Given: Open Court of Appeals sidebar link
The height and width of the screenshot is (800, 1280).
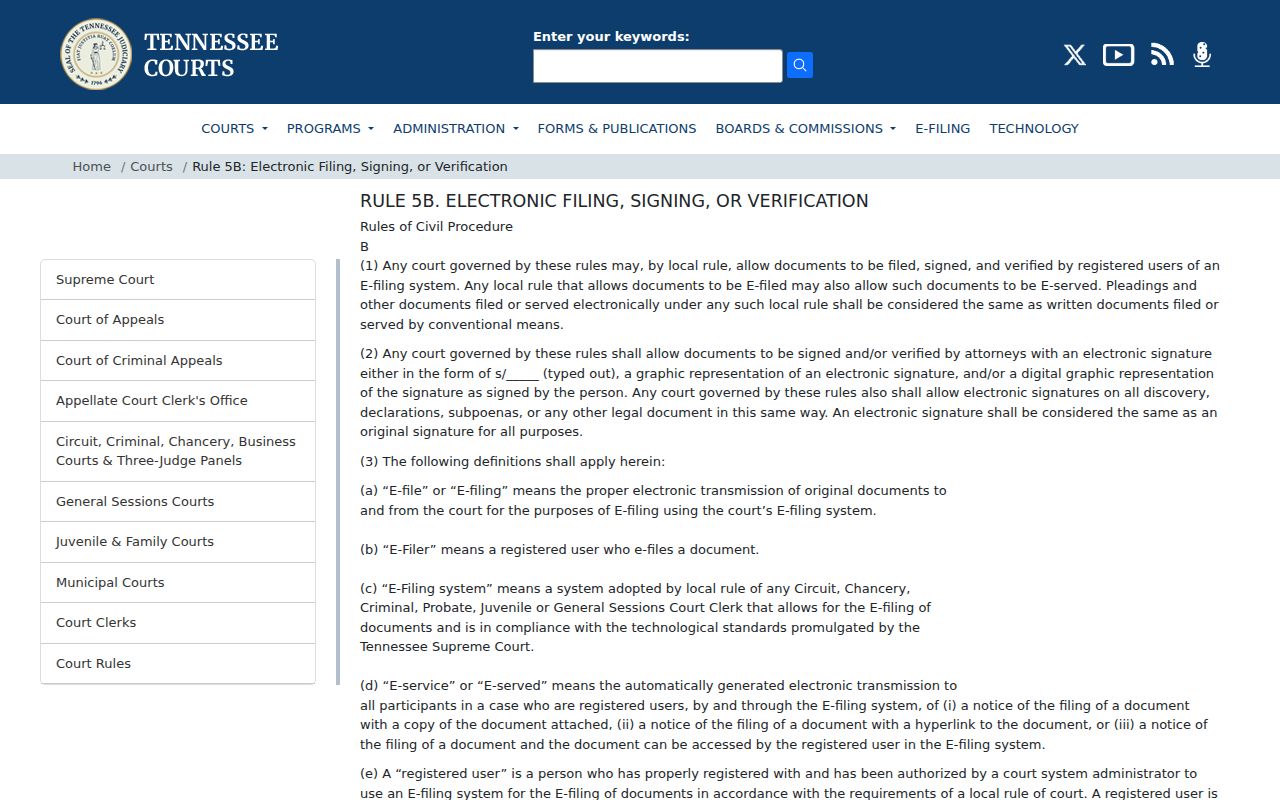Looking at the screenshot, I should (x=178, y=320).
